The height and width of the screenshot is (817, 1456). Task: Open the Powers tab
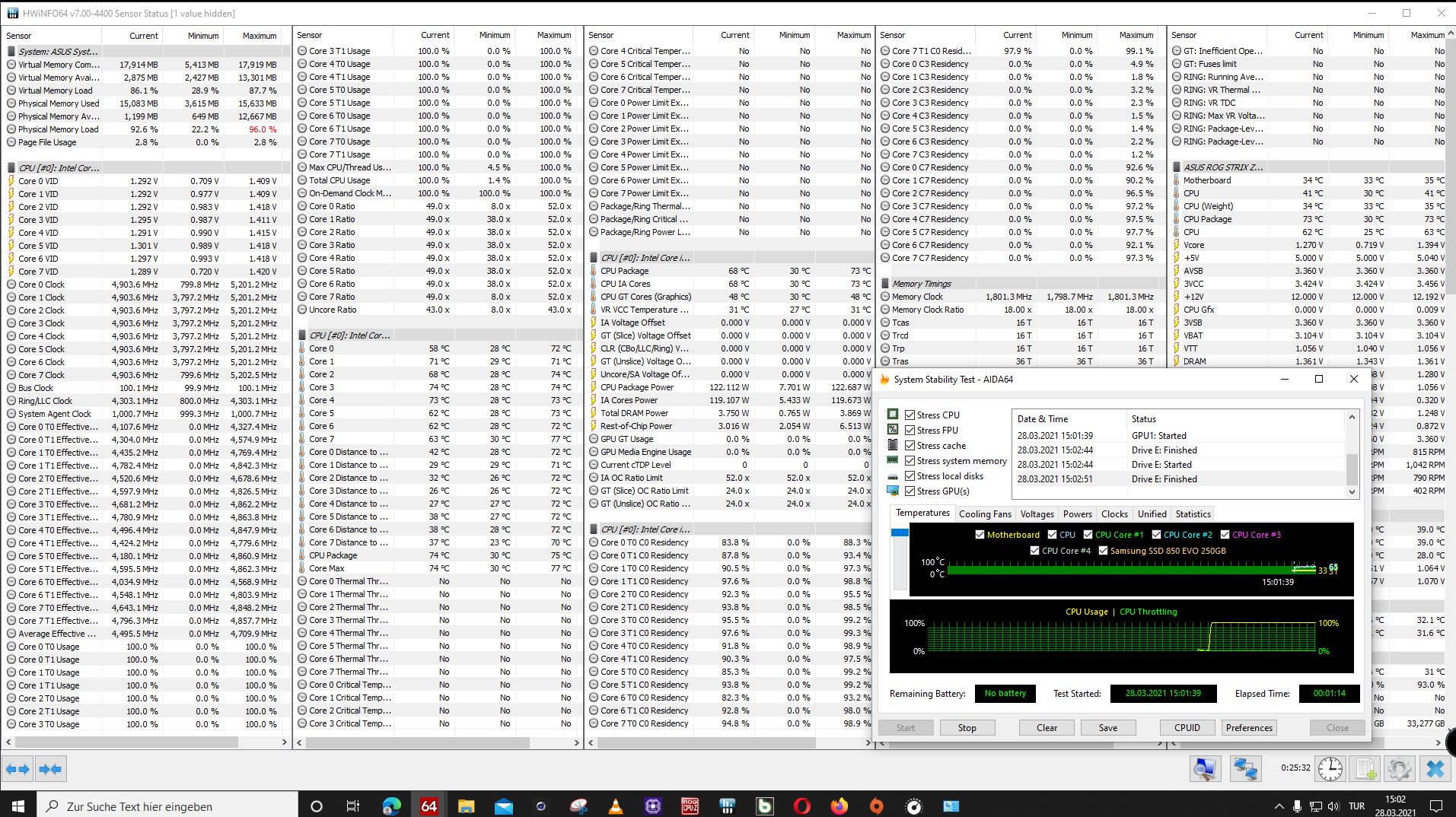(x=1077, y=513)
